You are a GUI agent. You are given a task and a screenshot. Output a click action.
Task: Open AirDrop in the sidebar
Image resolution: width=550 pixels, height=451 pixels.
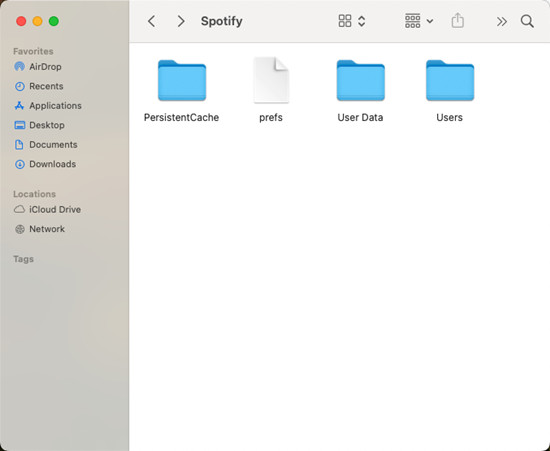click(45, 67)
